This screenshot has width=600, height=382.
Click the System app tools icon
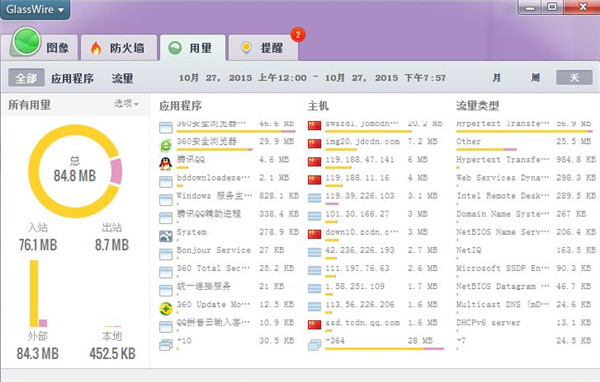166,236
